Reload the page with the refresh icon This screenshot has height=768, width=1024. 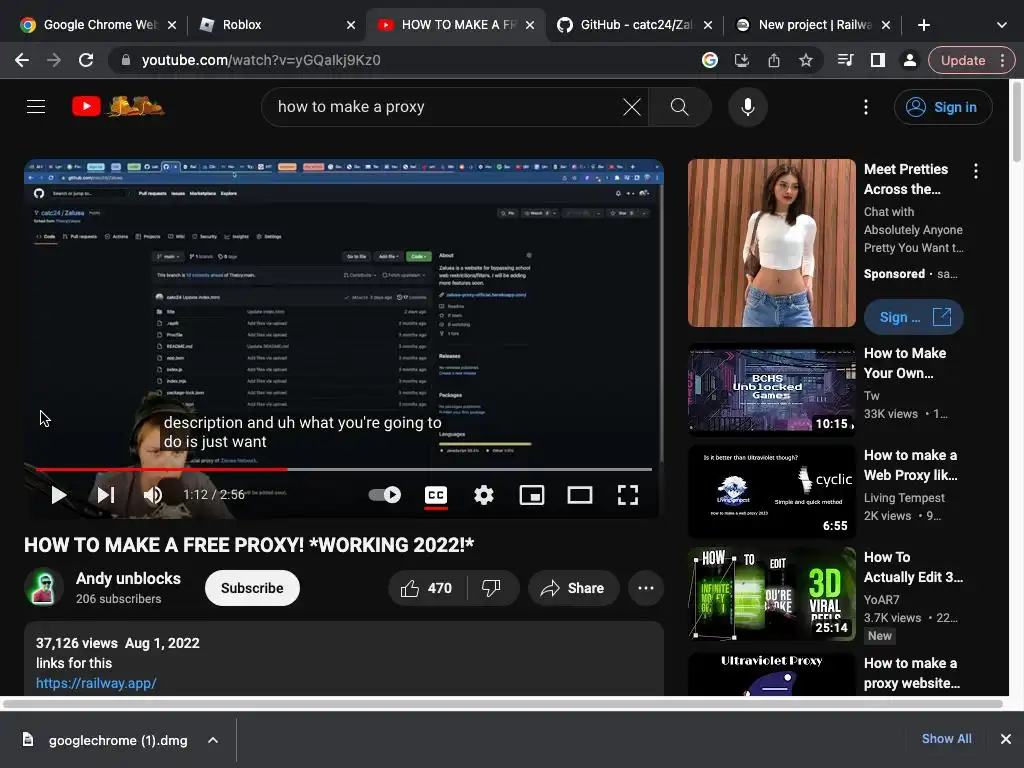click(86, 60)
